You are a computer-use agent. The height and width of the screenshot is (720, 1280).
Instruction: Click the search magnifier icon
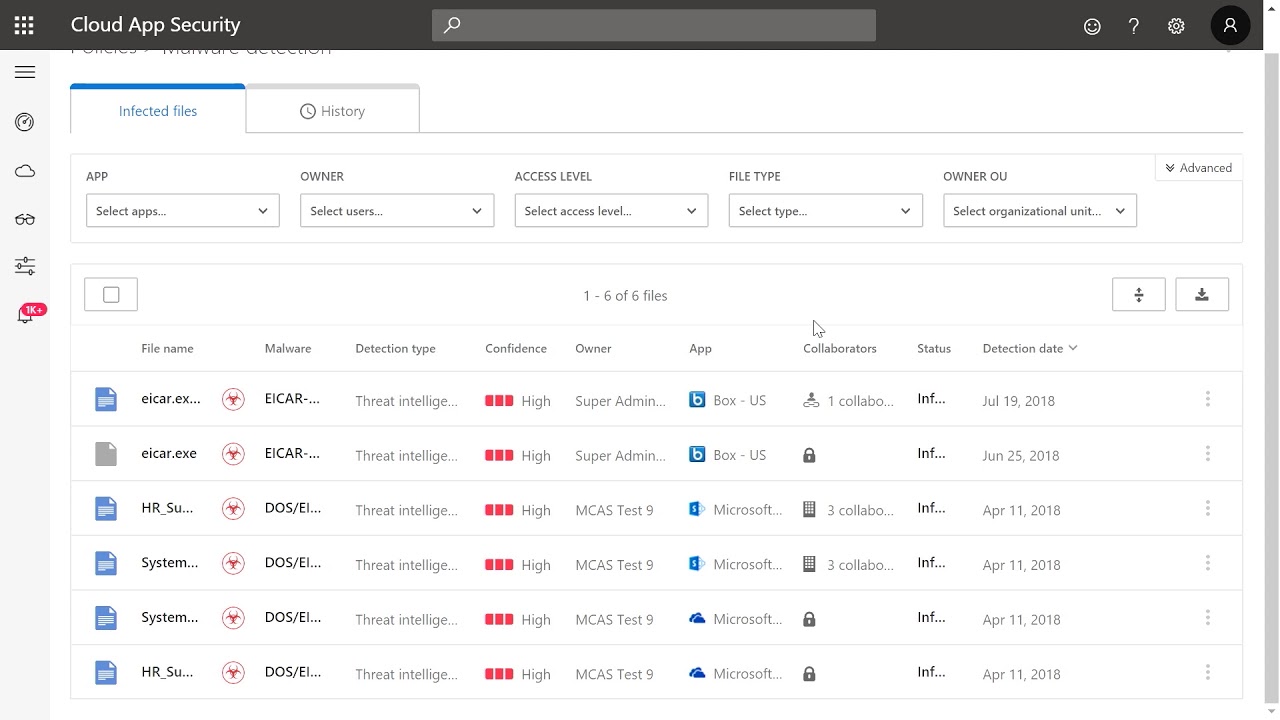tap(452, 25)
